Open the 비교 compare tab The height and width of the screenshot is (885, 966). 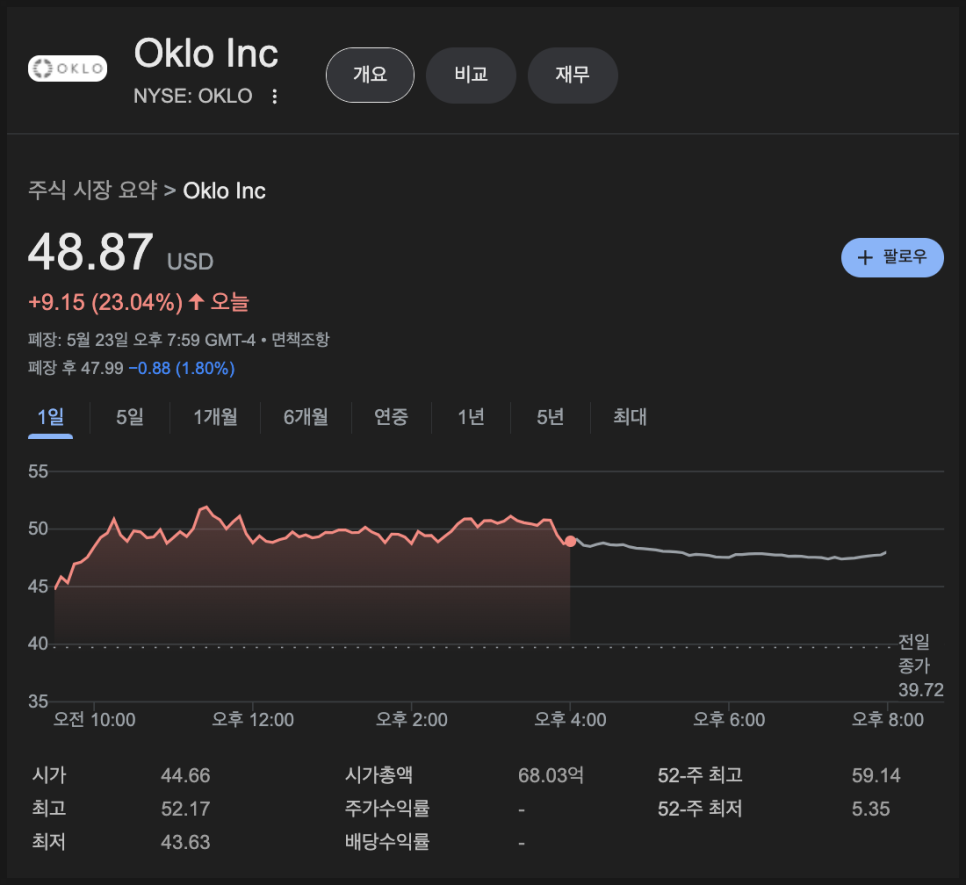click(x=471, y=75)
